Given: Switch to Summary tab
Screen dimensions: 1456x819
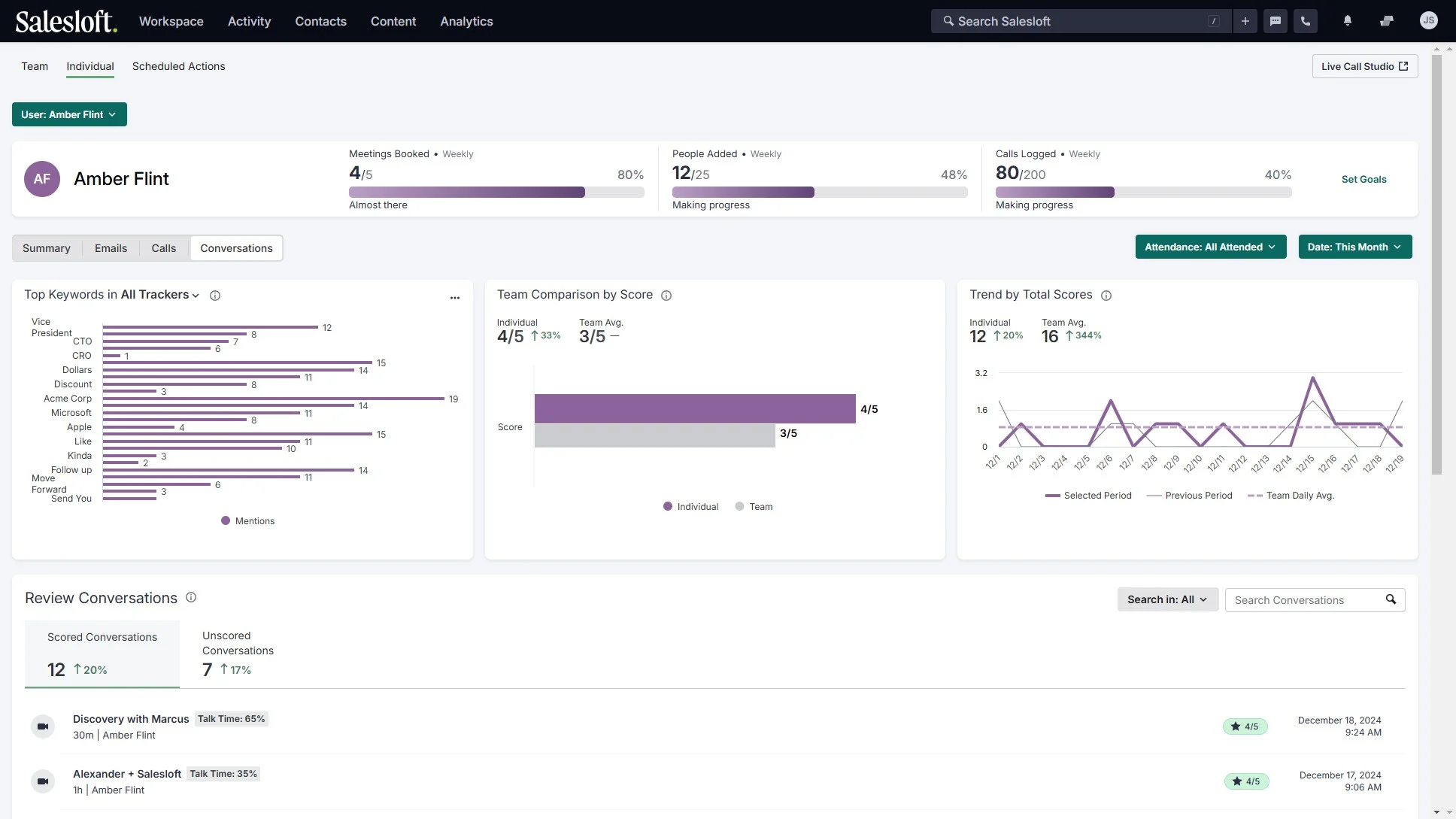Looking at the screenshot, I should pyautogui.click(x=47, y=248).
